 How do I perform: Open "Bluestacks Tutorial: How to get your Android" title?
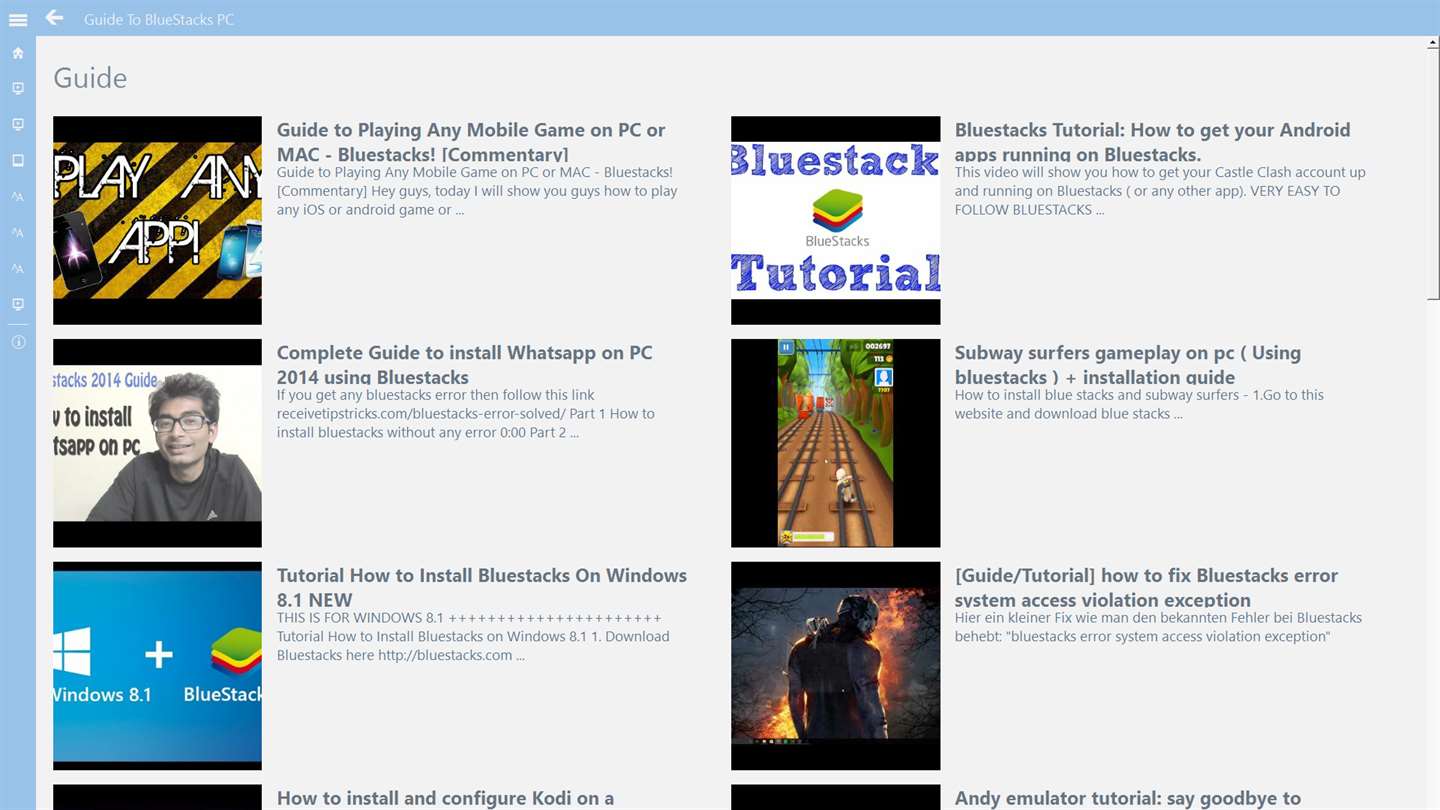click(1152, 142)
